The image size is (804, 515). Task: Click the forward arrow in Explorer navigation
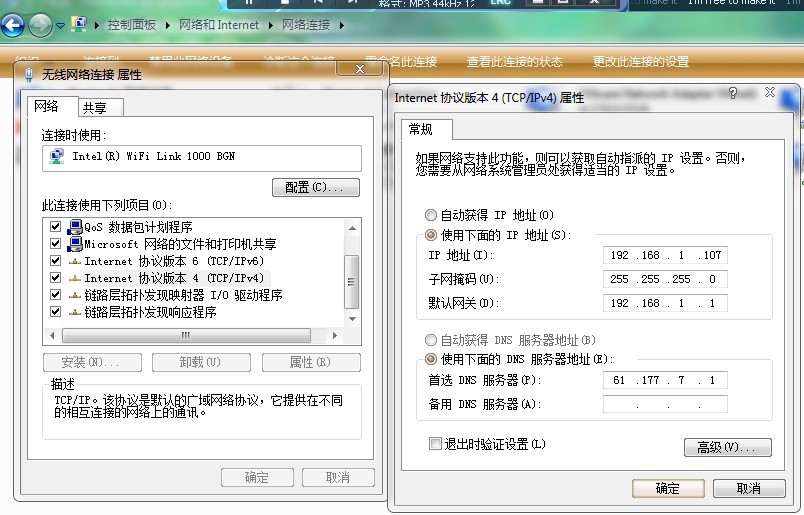pyautogui.click(x=40, y=25)
